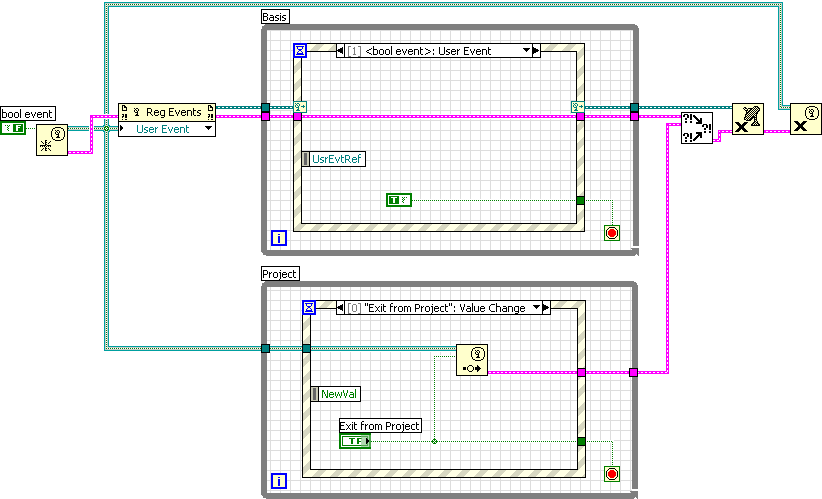Select the Basis event structure timeout hourglass
Viewport: 822px width, 499px height.
point(300,50)
